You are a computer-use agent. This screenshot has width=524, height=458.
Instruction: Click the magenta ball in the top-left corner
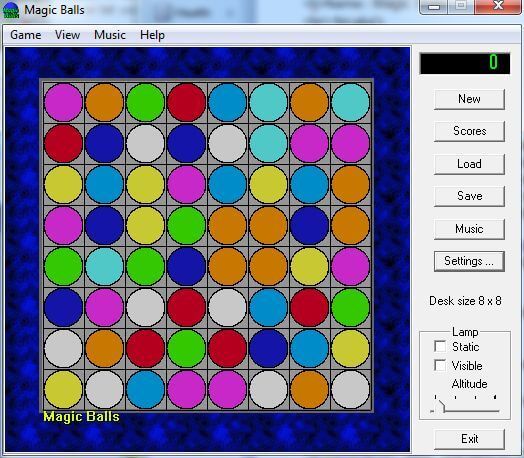click(63, 102)
